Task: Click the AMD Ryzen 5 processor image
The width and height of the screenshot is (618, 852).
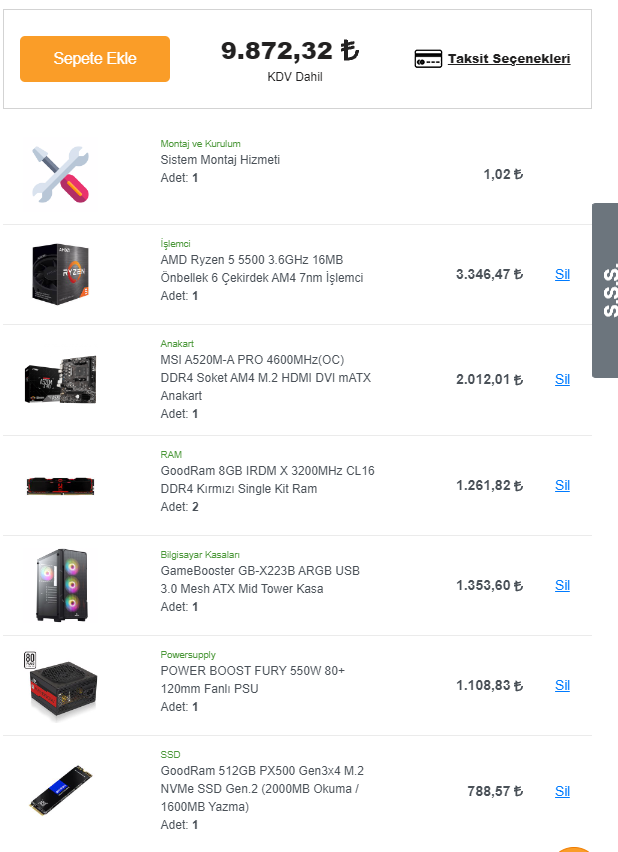Action: (60, 274)
